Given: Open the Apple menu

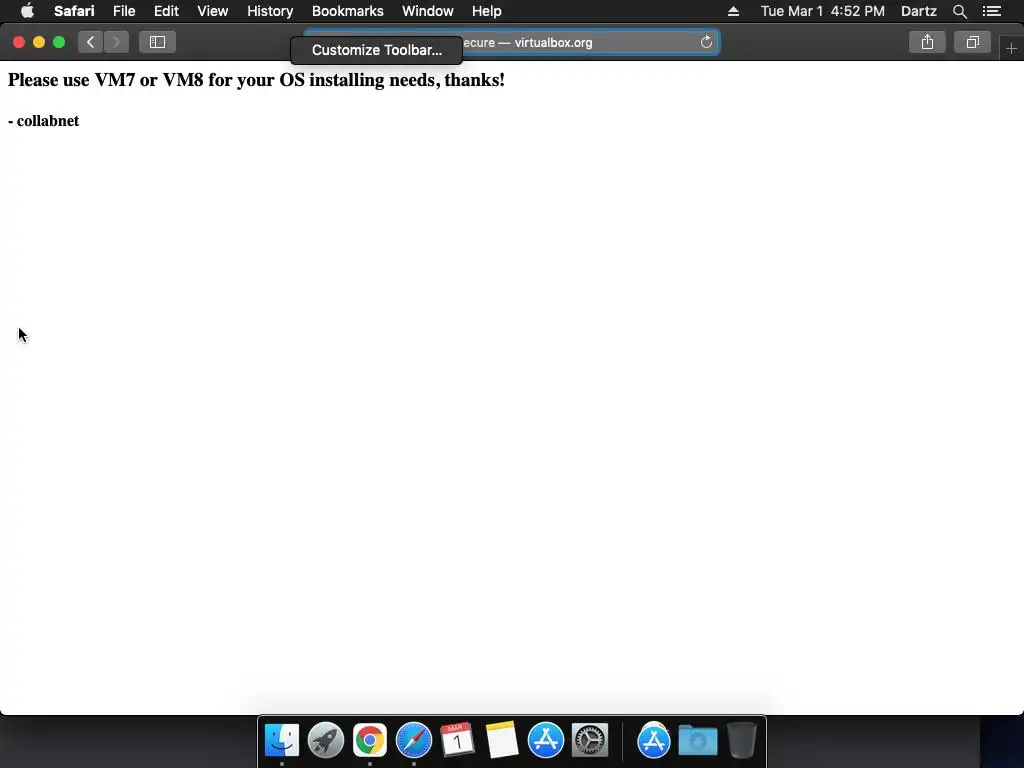Looking at the screenshot, I should (x=27, y=11).
